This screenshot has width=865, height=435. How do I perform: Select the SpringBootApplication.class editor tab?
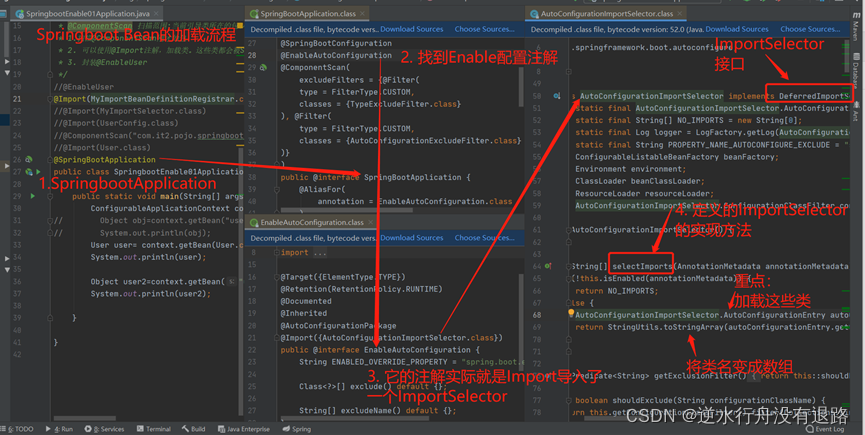click(x=307, y=13)
